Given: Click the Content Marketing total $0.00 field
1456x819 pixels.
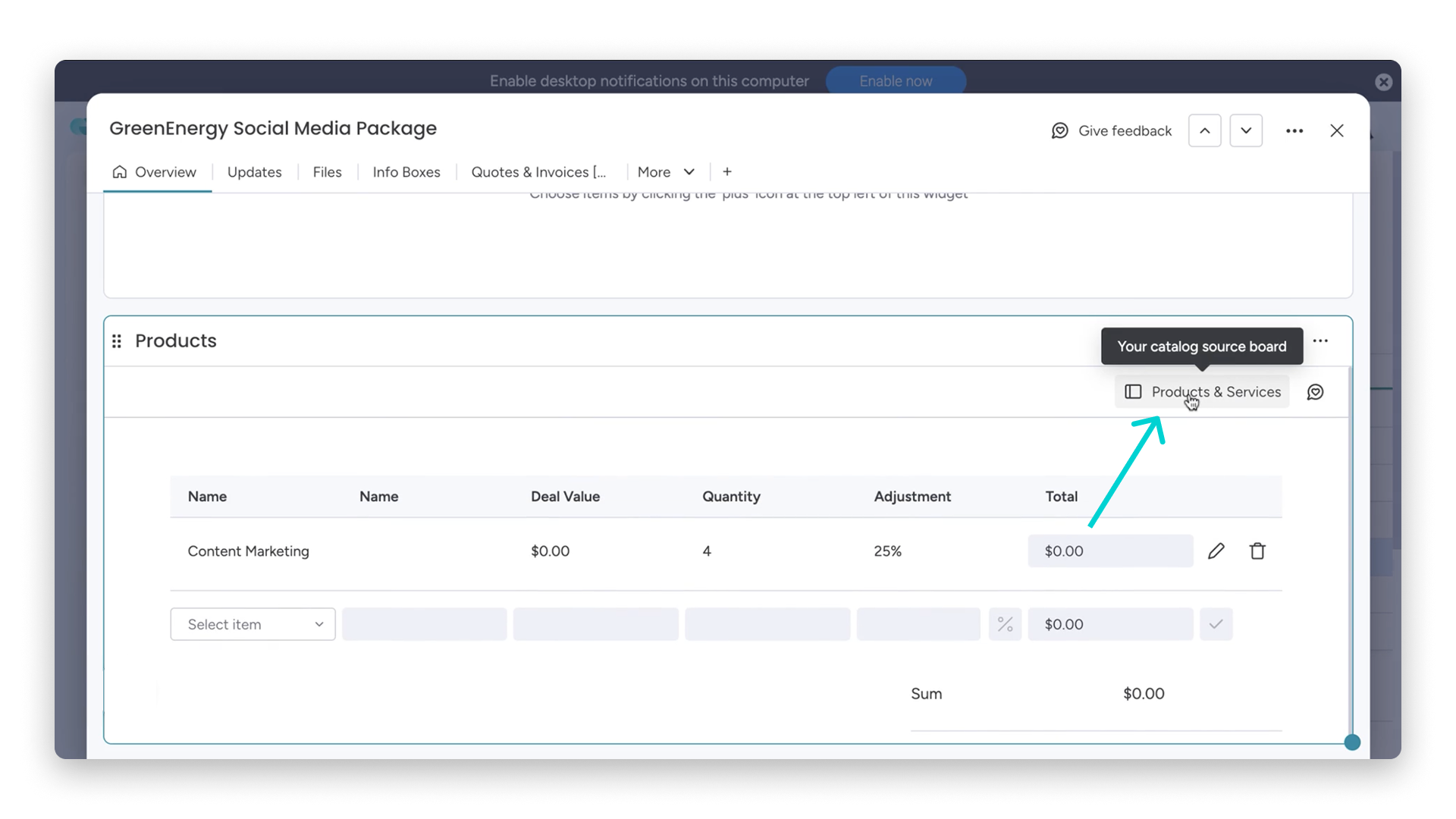Looking at the screenshot, I should tap(1110, 551).
